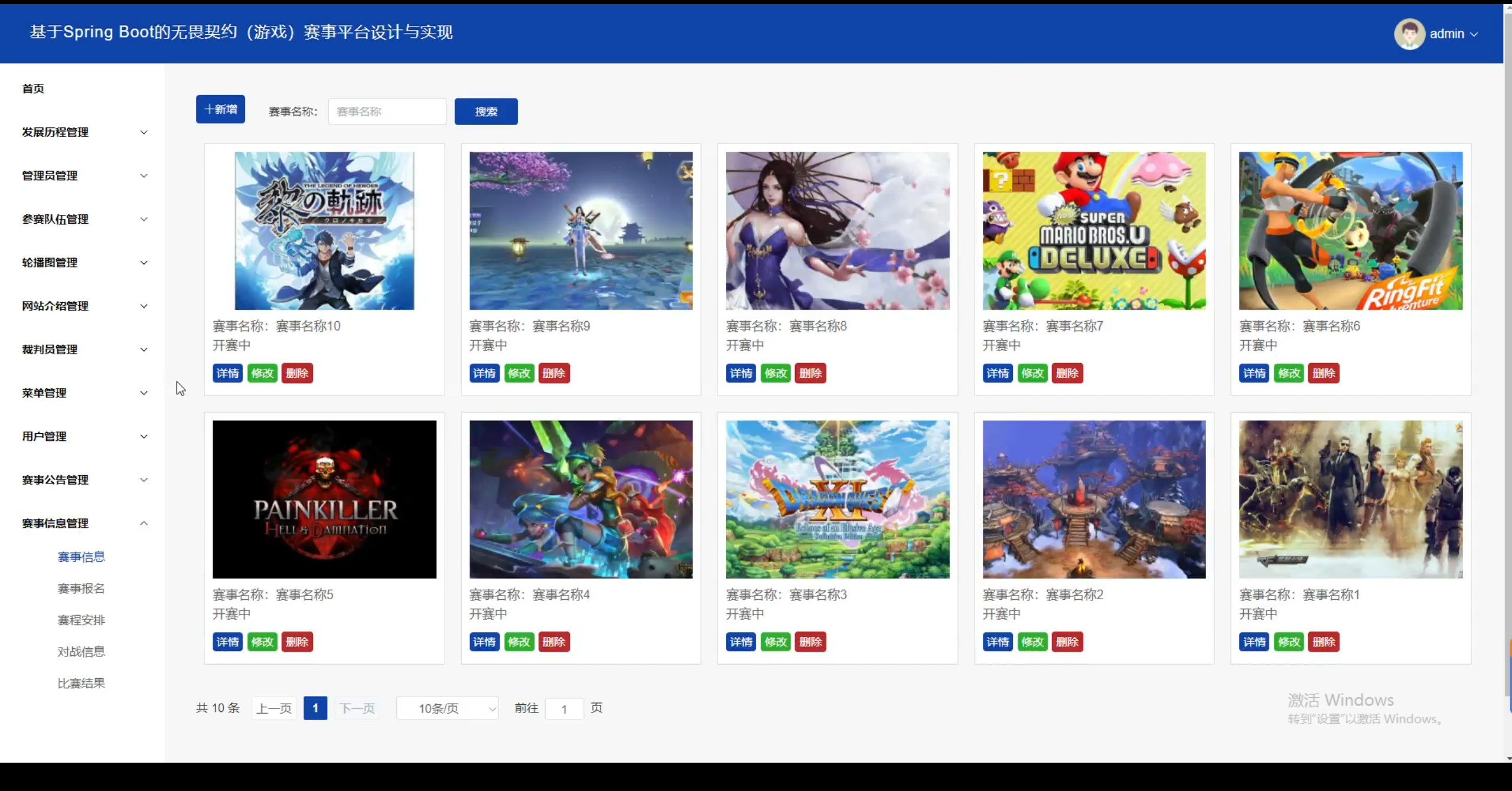Select 对战信息 submenu item
The width and height of the screenshot is (1512, 791).
click(x=81, y=652)
